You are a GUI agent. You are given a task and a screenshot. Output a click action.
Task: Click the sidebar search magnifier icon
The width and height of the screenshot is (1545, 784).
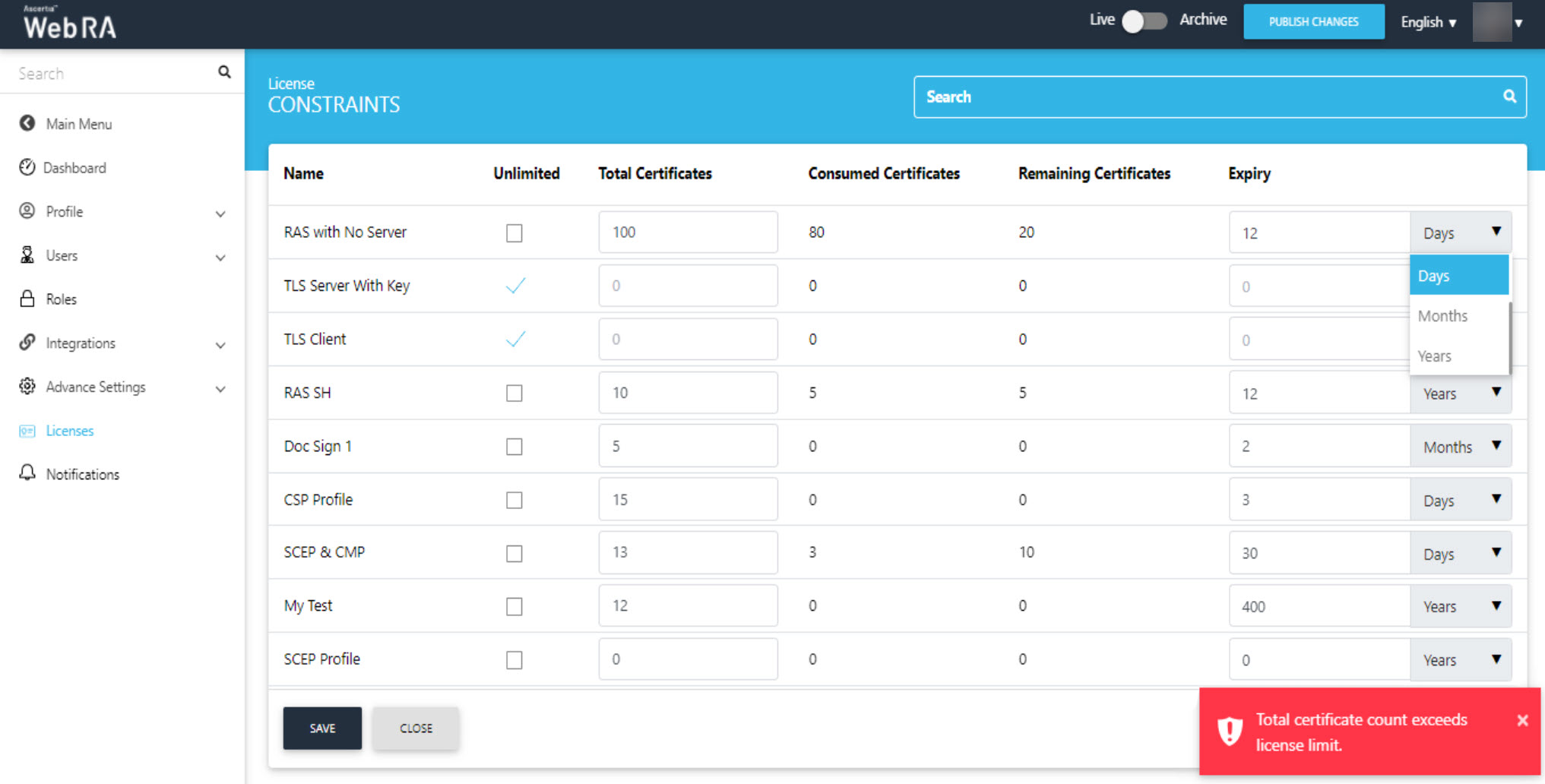(x=224, y=72)
